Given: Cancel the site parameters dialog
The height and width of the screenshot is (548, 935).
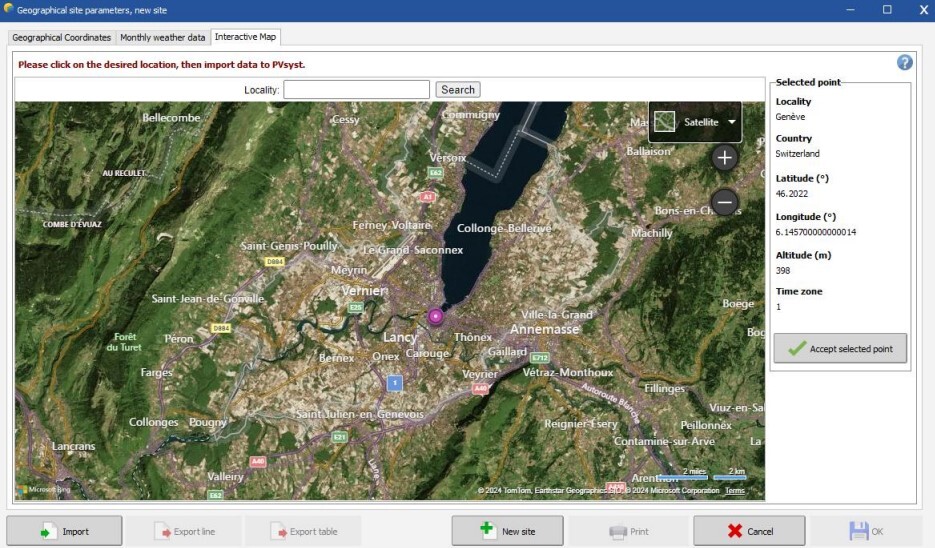Looking at the screenshot, I should (x=749, y=531).
